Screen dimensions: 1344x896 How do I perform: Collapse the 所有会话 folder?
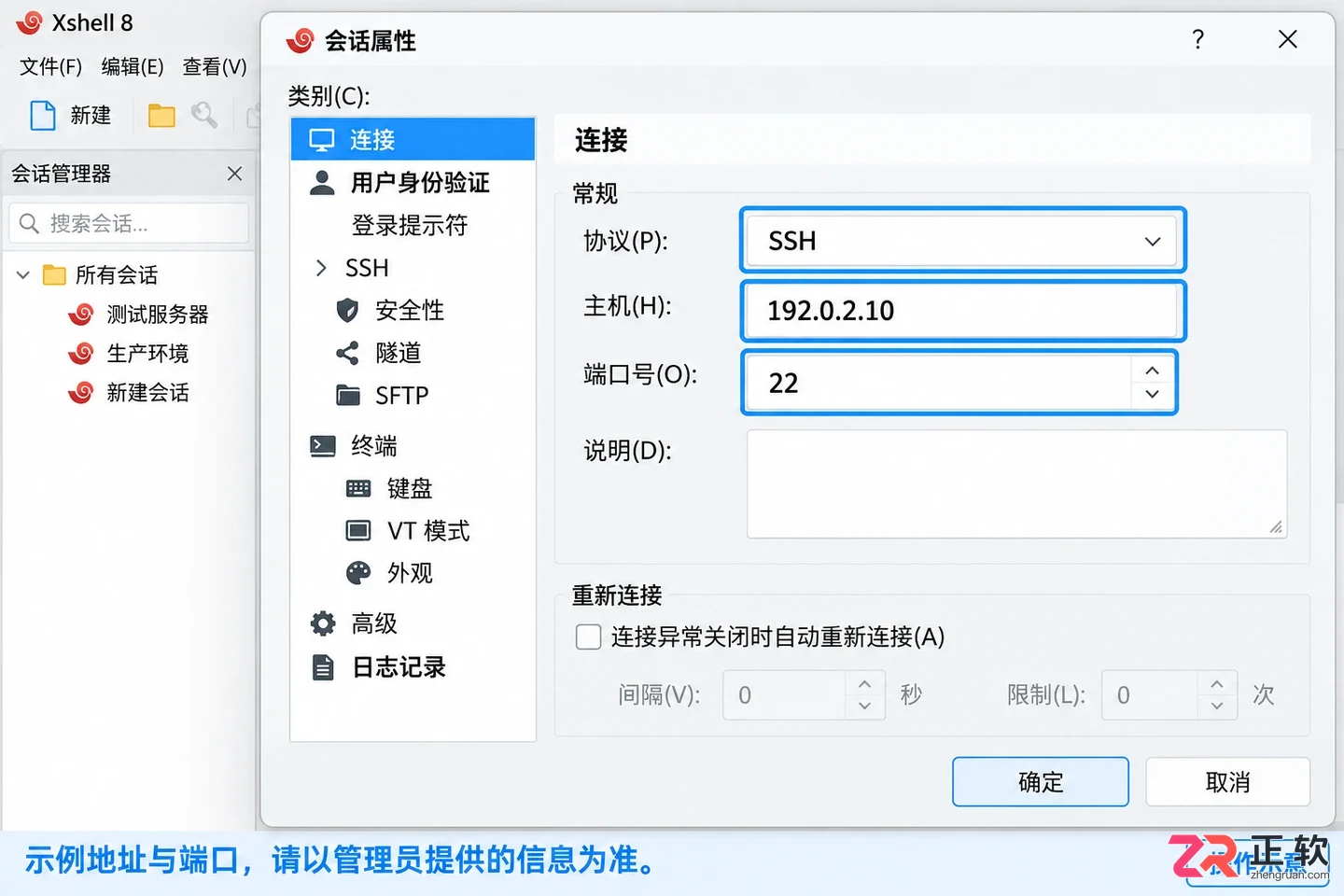[23, 275]
